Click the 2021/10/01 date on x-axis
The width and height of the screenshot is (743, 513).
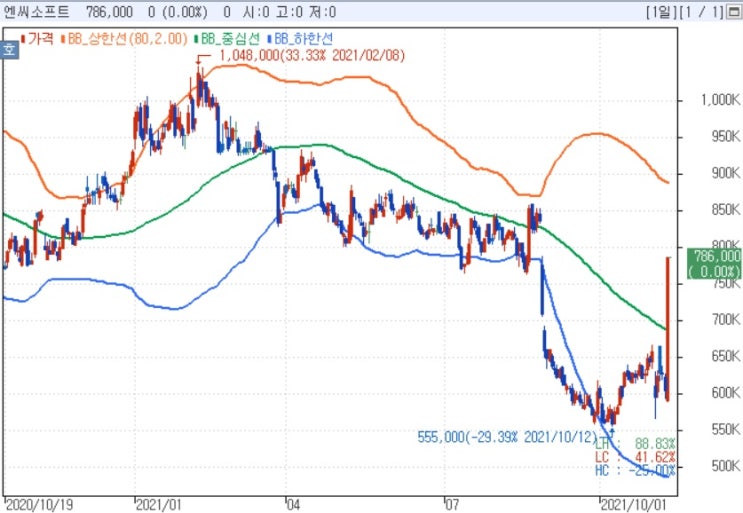click(634, 505)
